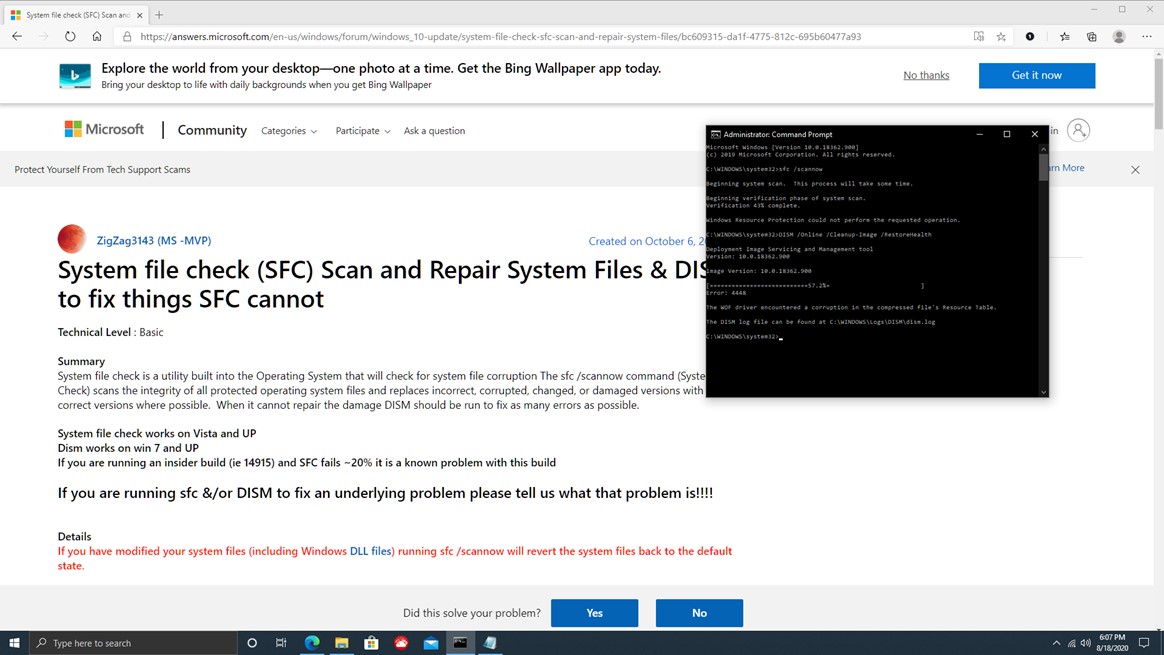Open the community sign-in avatar
Viewport: 1164px width, 655px height.
(x=1078, y=130)
